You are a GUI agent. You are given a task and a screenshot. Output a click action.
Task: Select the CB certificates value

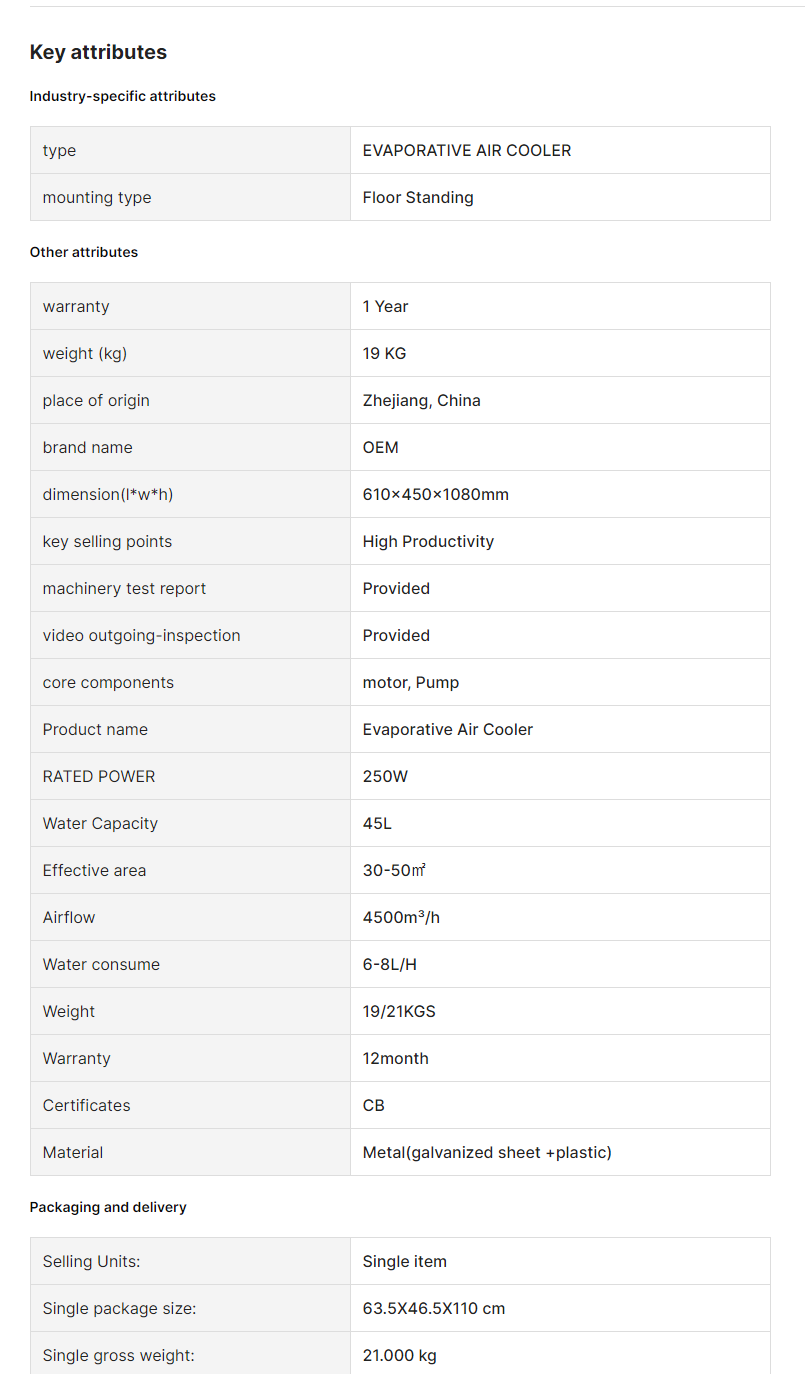coord(374,1105)
